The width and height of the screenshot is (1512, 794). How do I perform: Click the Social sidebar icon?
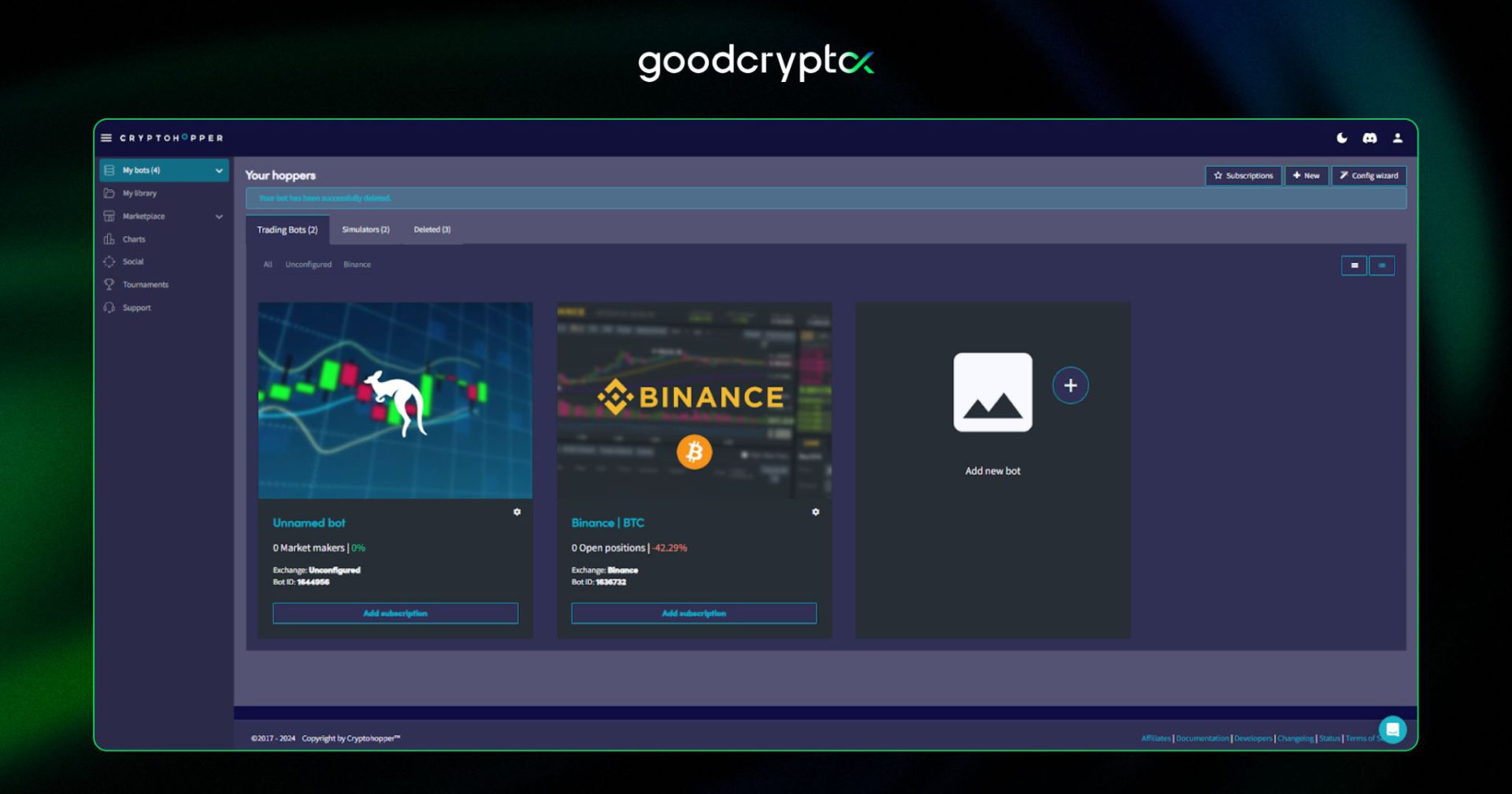pyautogui.click(x=109, y=262)
